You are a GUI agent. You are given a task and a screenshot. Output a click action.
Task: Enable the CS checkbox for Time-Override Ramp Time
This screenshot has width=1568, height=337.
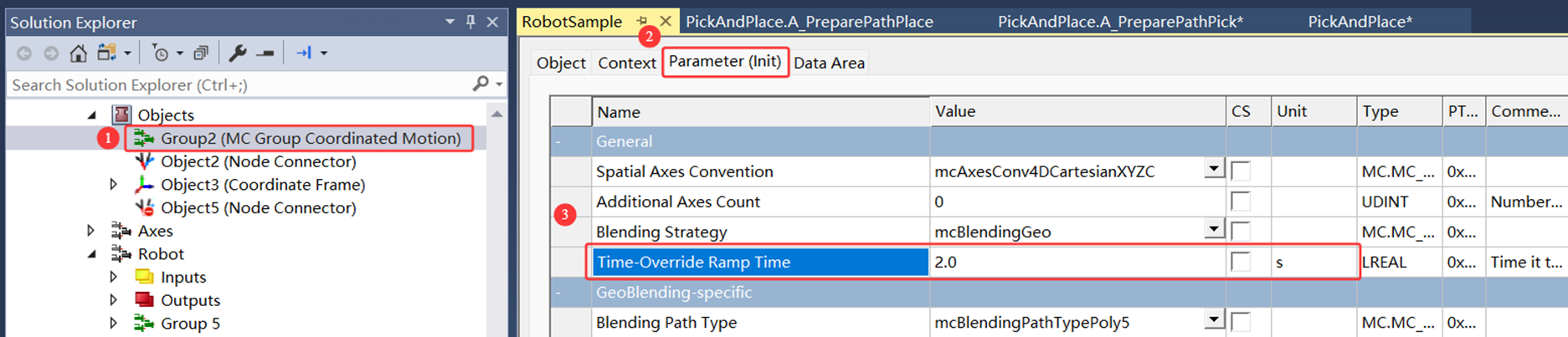(x=1241, y=262)
